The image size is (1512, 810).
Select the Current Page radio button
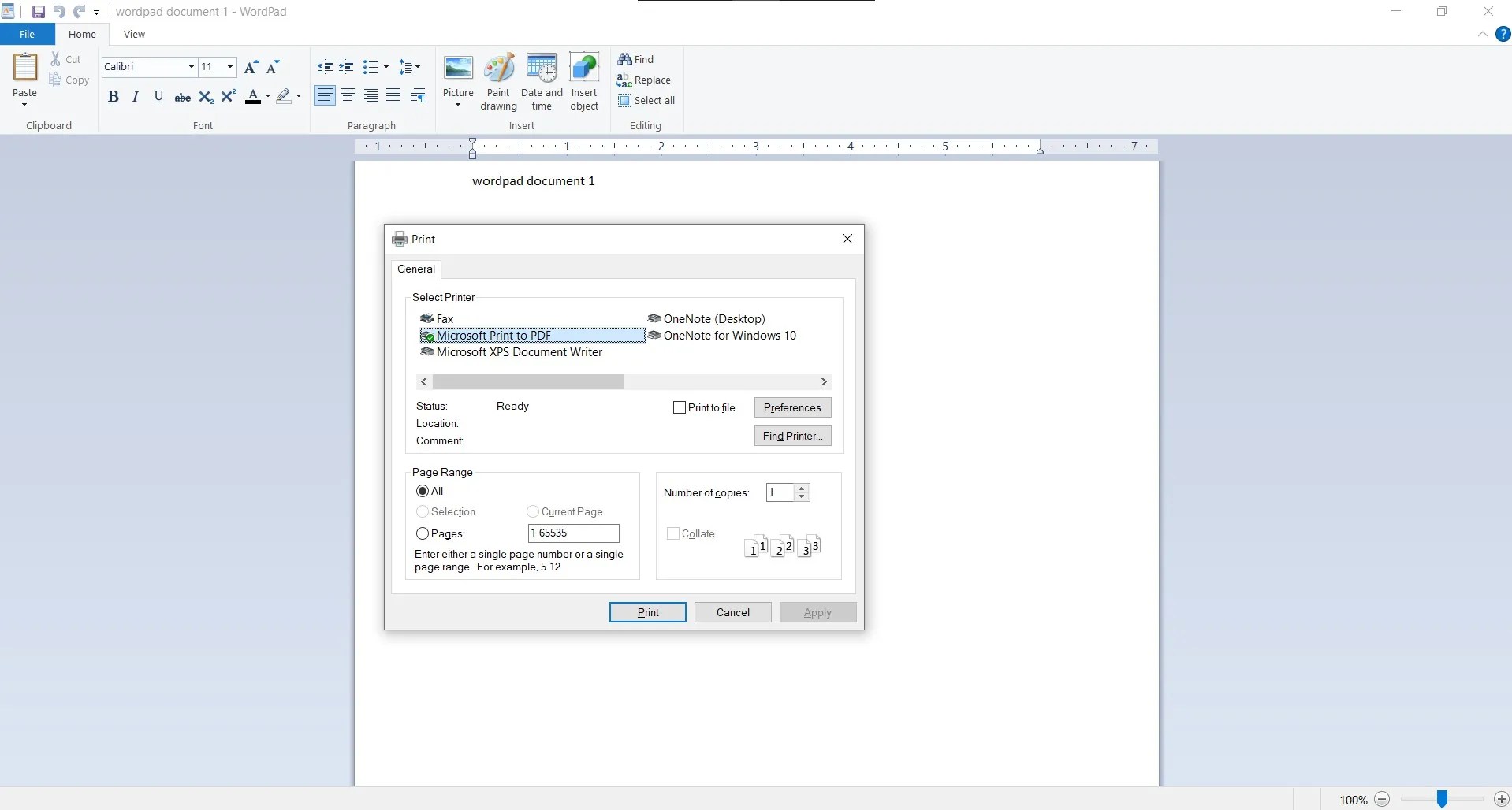click(x=534, y=511)
